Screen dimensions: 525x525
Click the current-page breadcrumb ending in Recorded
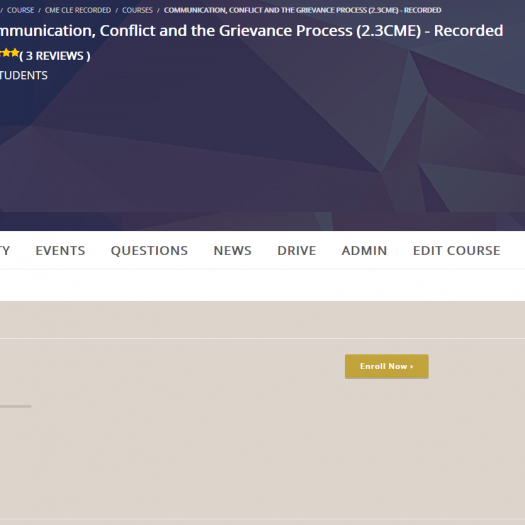pos(302,10)
